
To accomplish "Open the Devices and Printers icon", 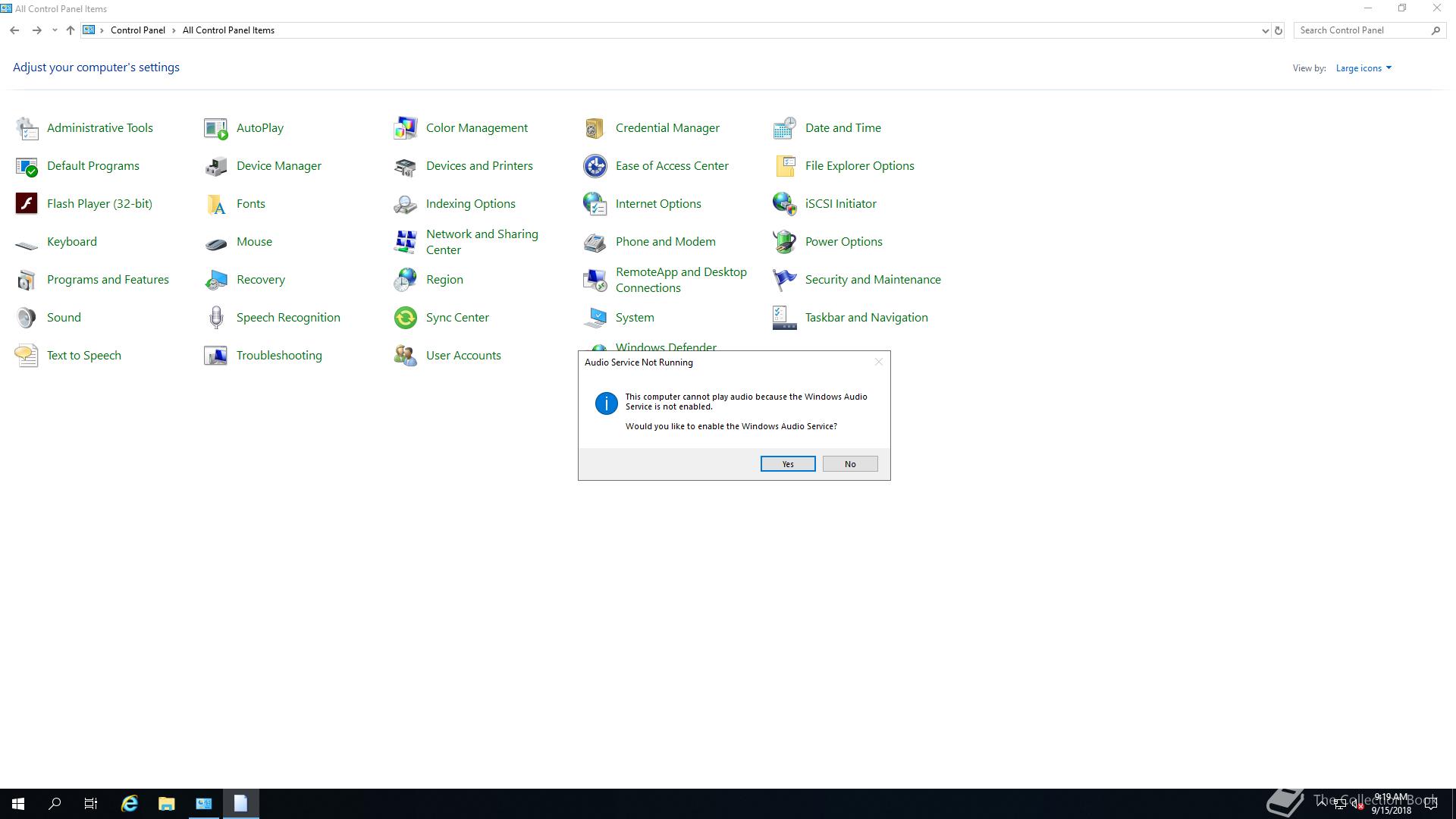I will coord(406,166).
